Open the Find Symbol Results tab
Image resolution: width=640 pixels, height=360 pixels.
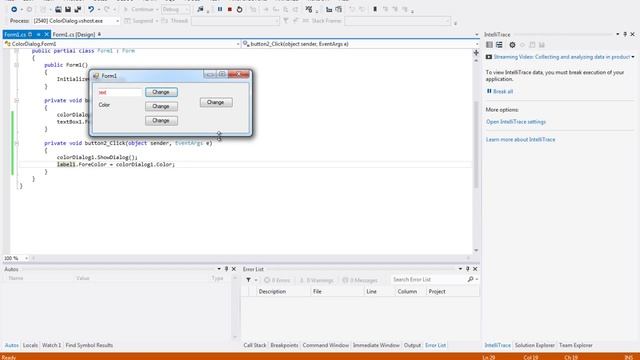[x=89, y=345]
